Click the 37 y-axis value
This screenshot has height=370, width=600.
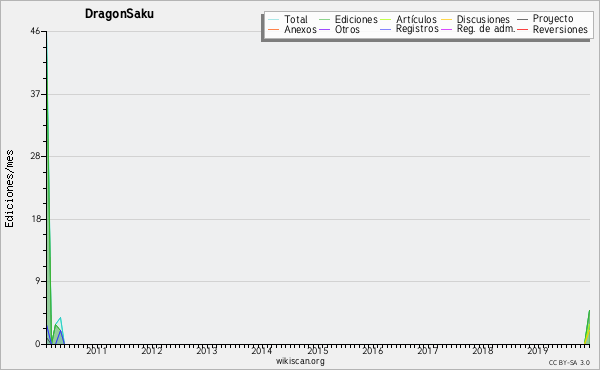click(x=35, y=94)
